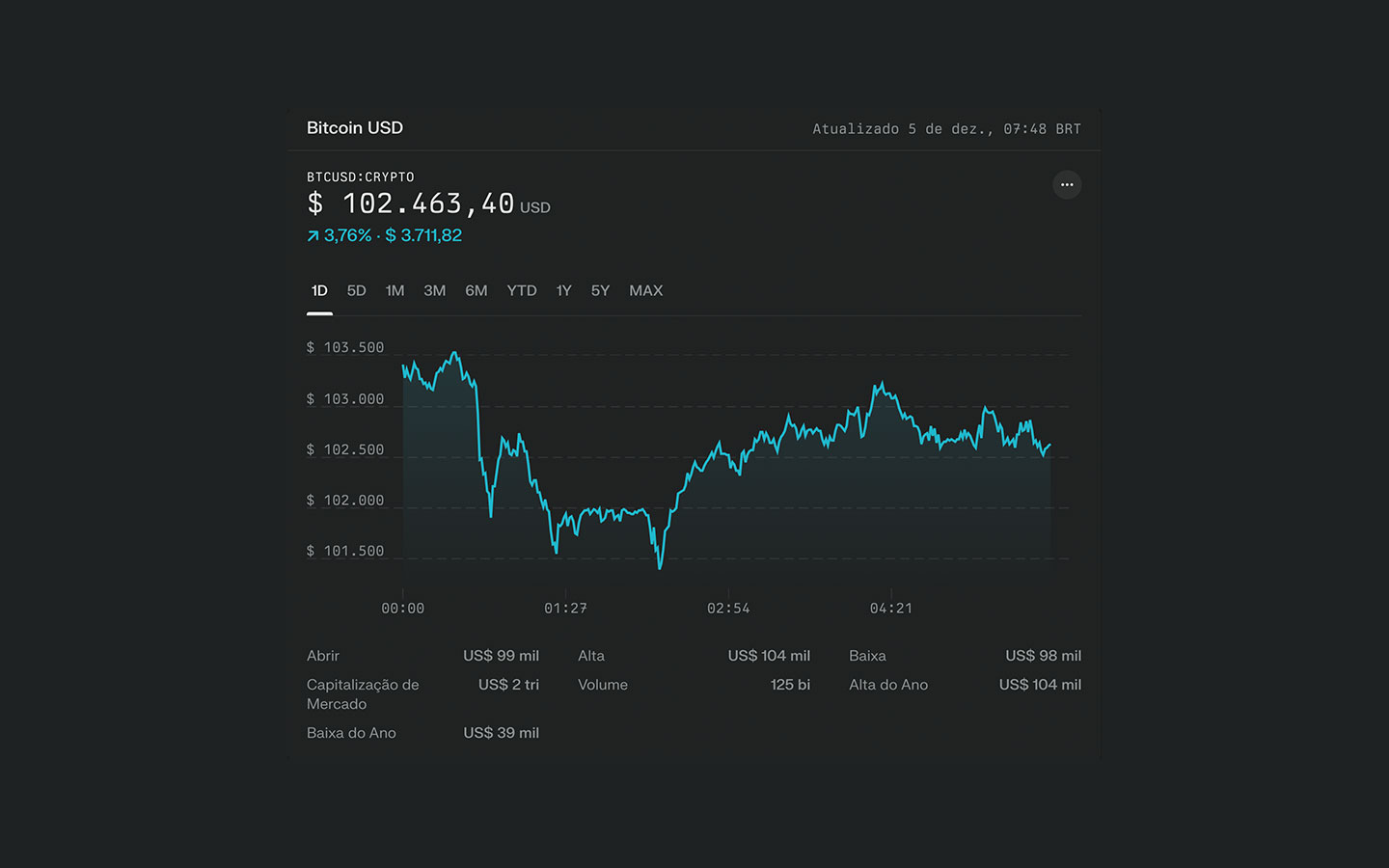Choose the 3M time range tab
The height and width of the screenshot is (868, 1389).
[434, 290]
